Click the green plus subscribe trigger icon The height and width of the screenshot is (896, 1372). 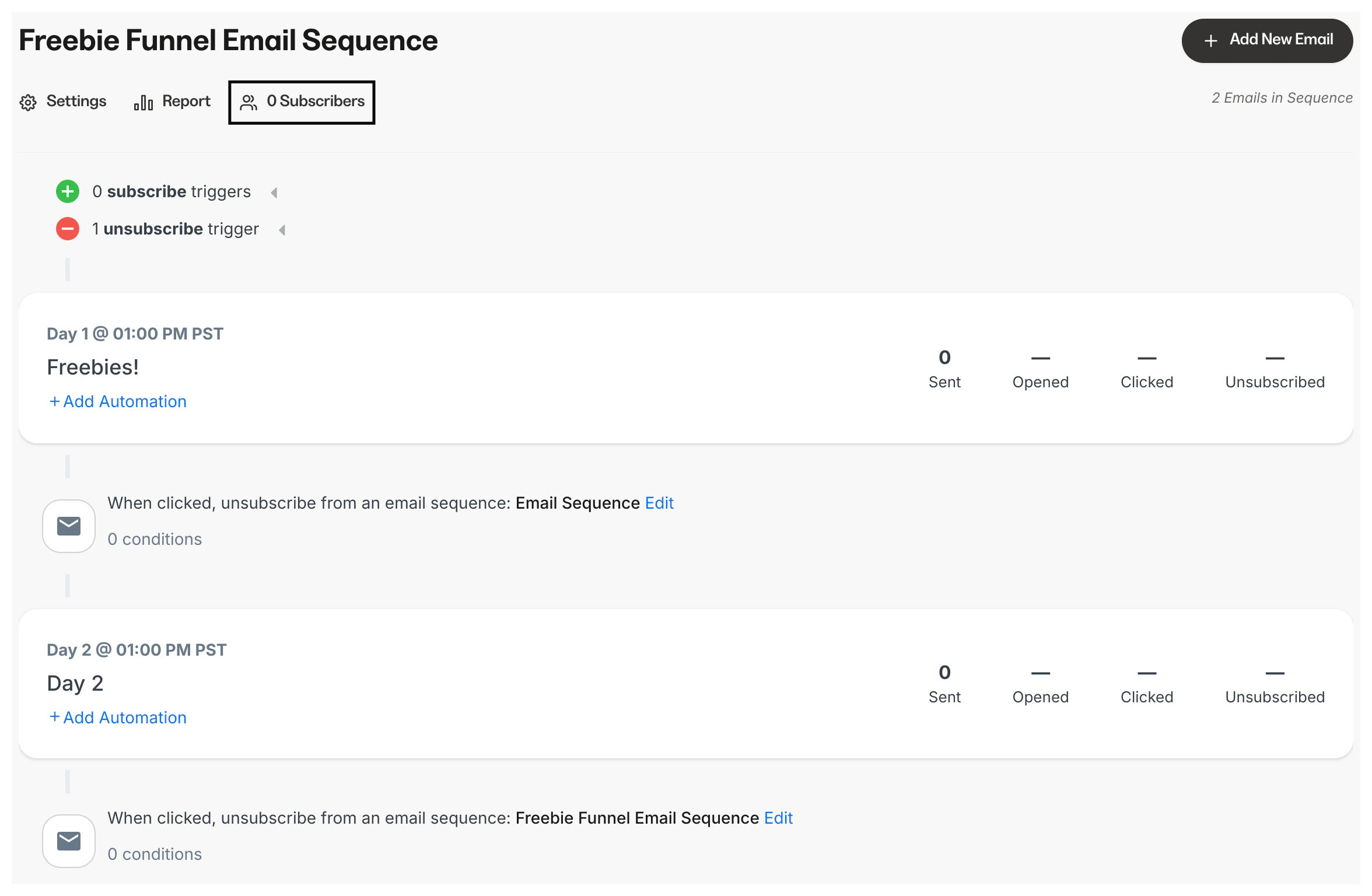pyautogui.click(x=68, y=191)
